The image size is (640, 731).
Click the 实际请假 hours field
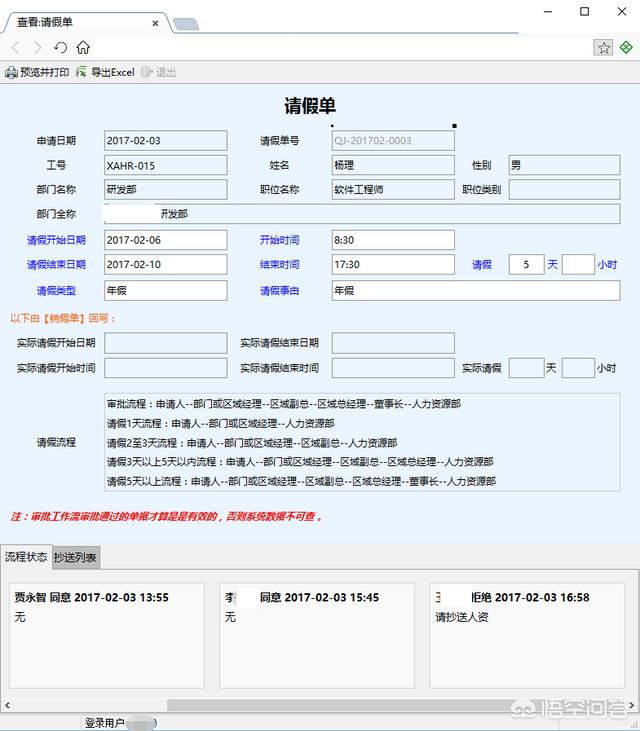(x=578, y=368)
